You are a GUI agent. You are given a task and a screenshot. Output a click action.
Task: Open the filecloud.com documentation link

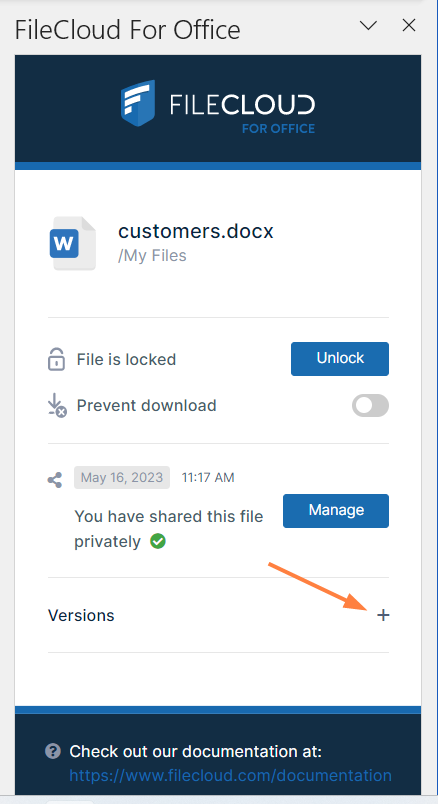tap(230, 775)
